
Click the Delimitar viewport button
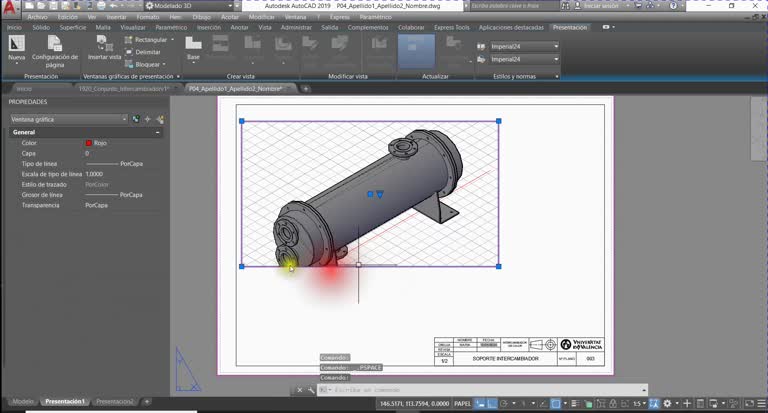click(143, 52)
